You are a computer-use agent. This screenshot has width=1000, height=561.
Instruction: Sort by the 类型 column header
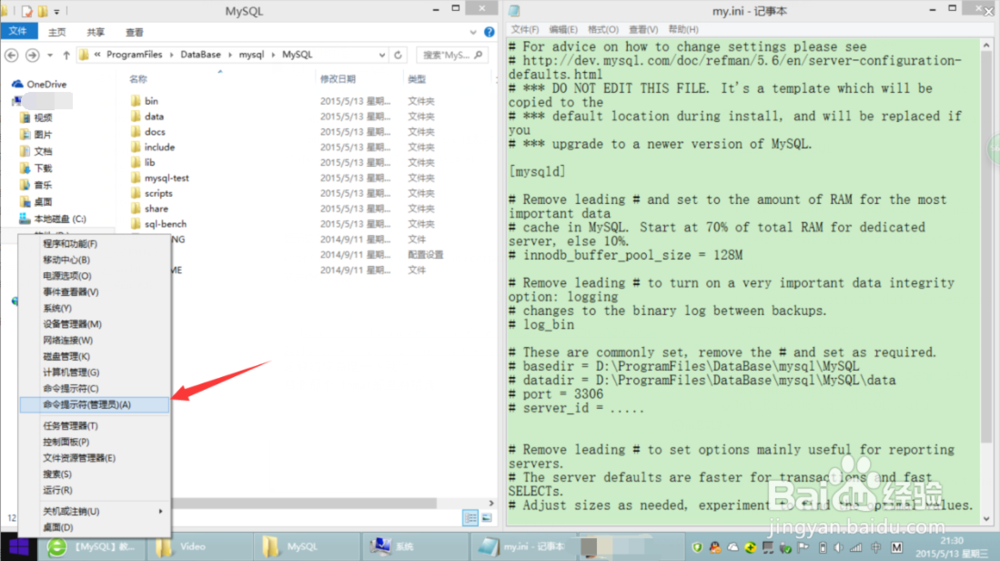click(x=417, y=79)
